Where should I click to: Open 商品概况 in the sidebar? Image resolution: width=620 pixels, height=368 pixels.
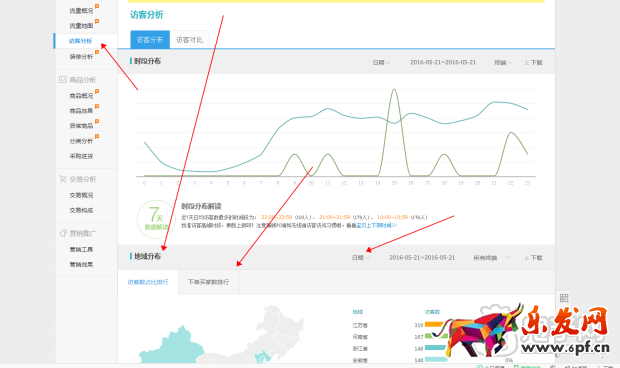(x=81, y=96)
